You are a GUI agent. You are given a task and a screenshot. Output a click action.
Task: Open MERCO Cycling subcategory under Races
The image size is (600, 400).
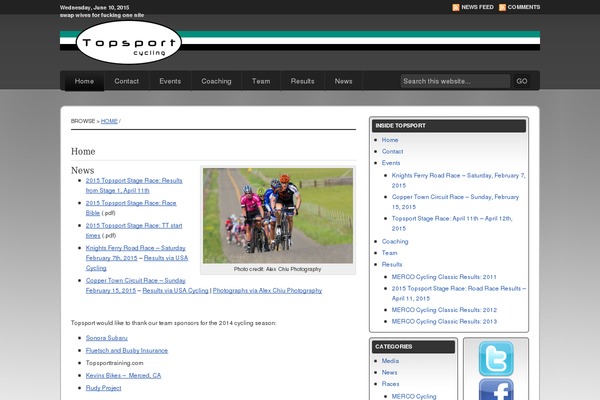point(414,397)
